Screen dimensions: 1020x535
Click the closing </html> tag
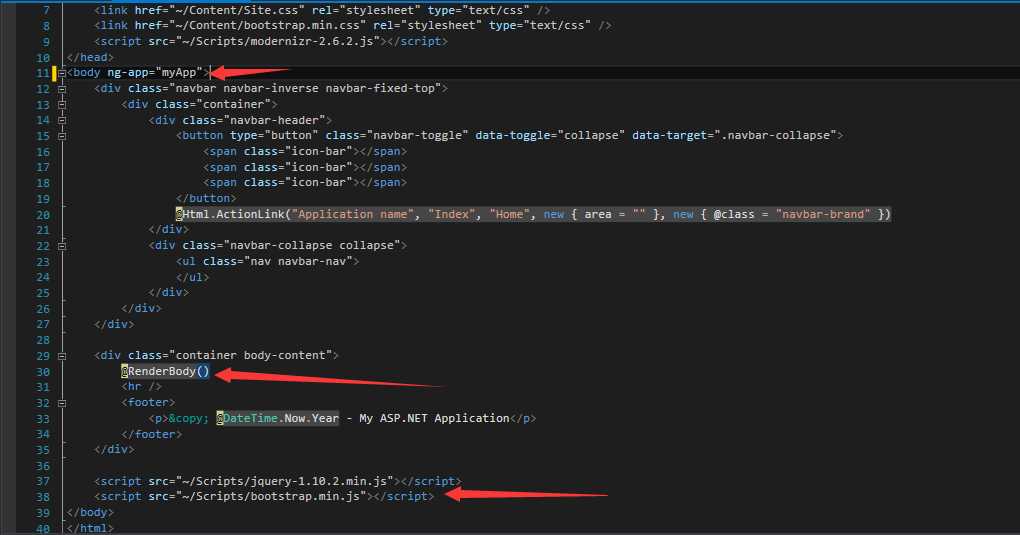point(90,528)
